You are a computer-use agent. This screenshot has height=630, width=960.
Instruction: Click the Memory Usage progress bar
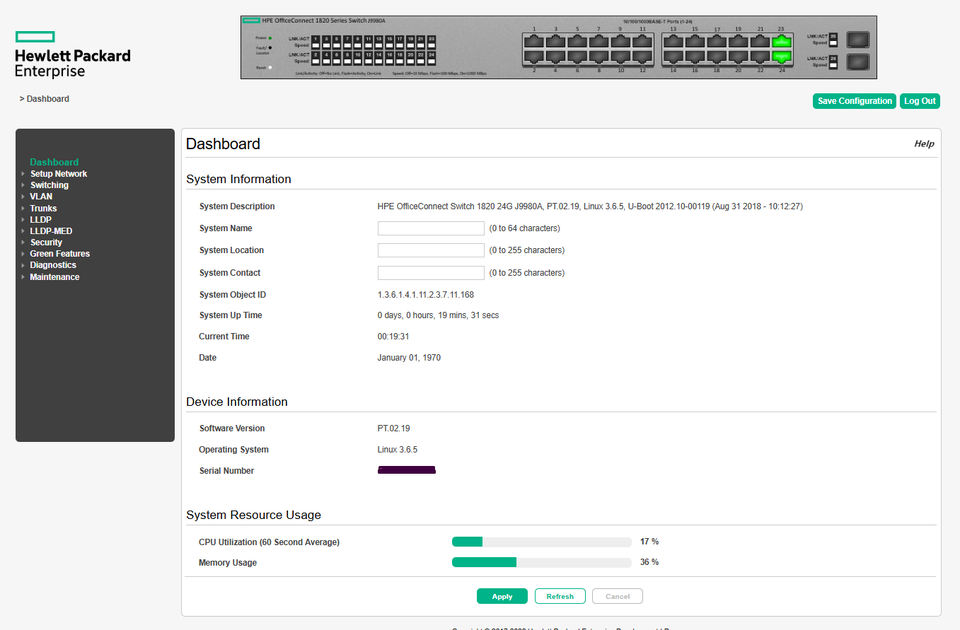[x=541, y=562]
